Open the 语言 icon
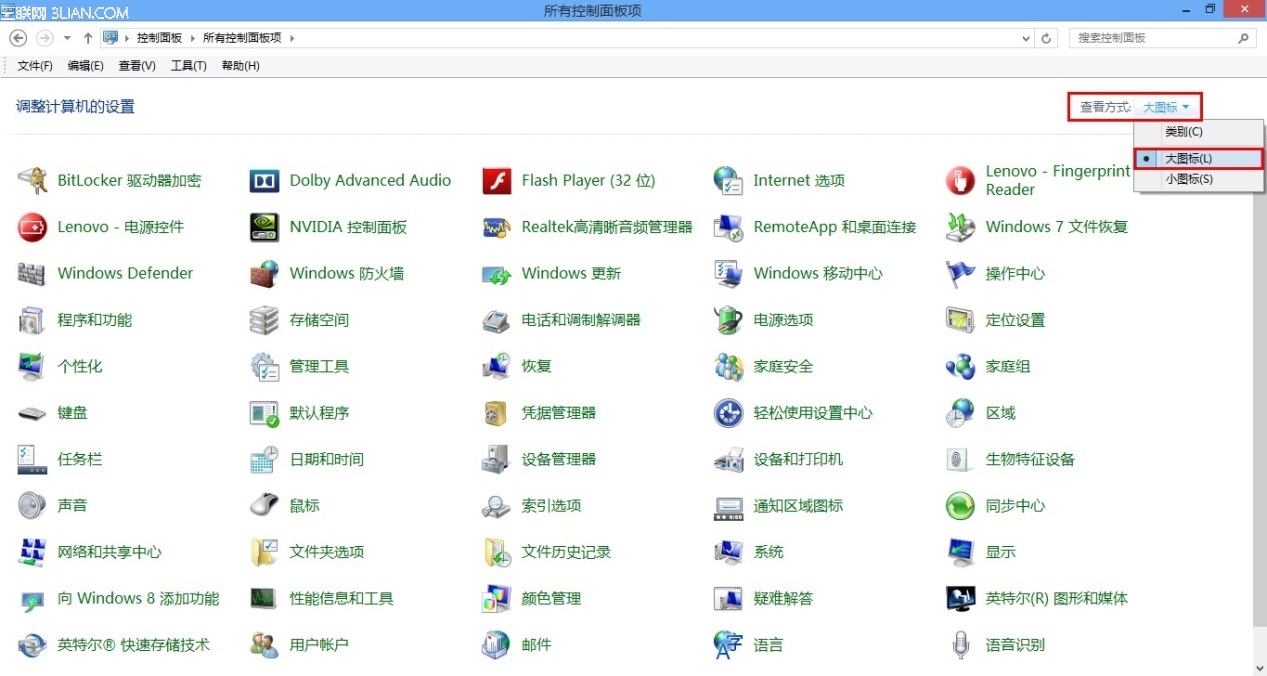 [728, 645]
